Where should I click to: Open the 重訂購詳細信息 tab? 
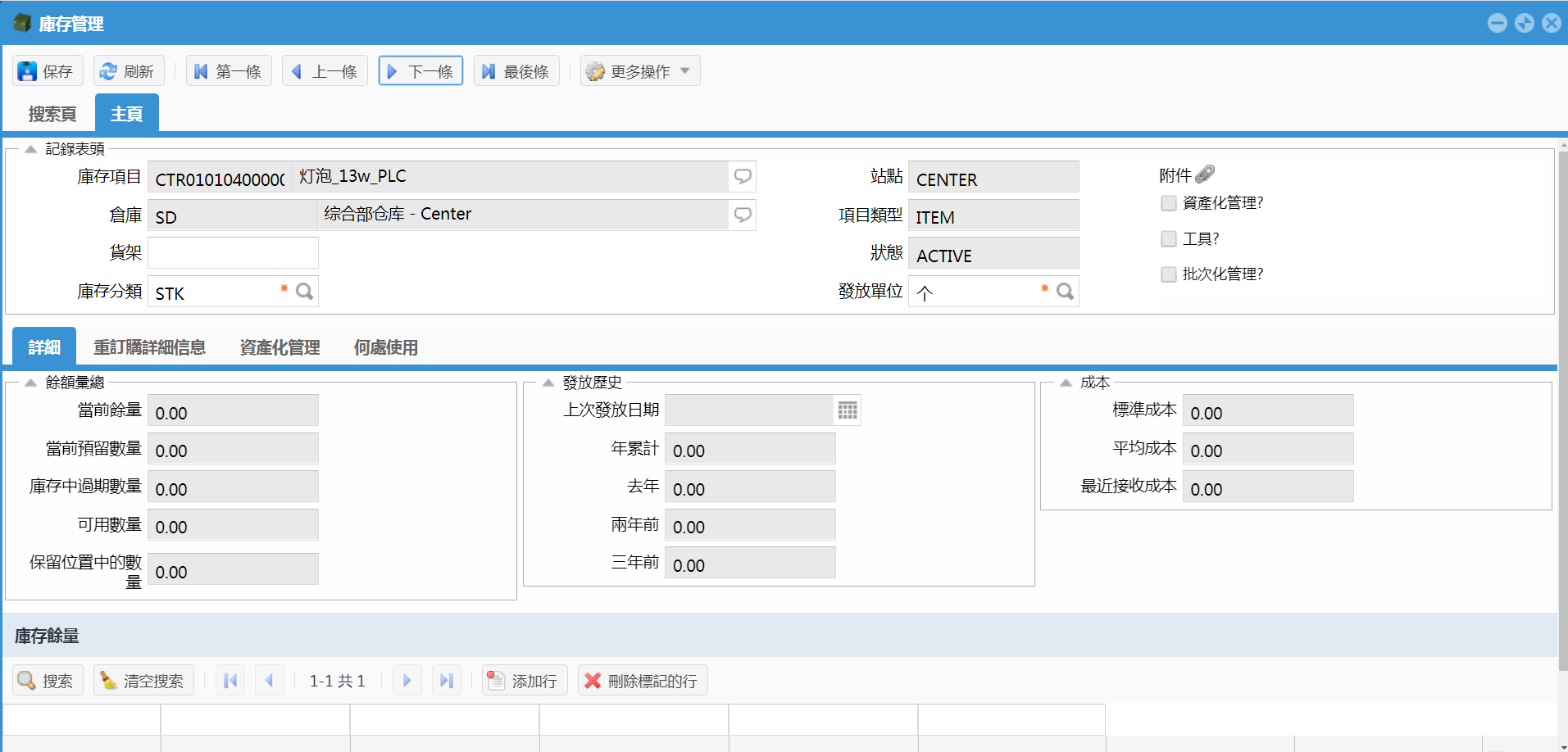149,347
